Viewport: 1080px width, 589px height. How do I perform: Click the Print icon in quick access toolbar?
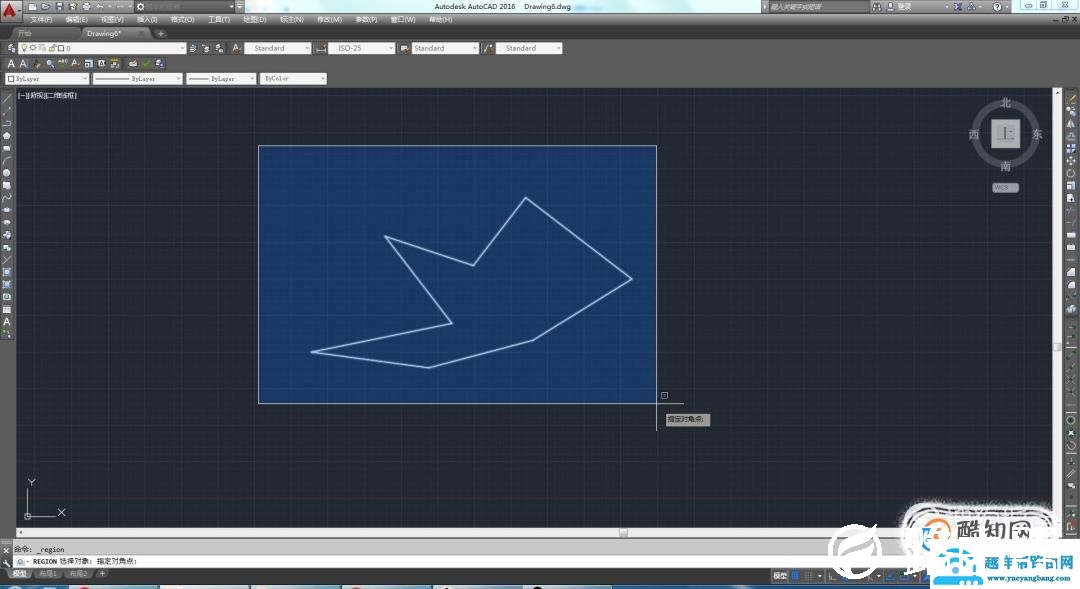tap(85, 6)
